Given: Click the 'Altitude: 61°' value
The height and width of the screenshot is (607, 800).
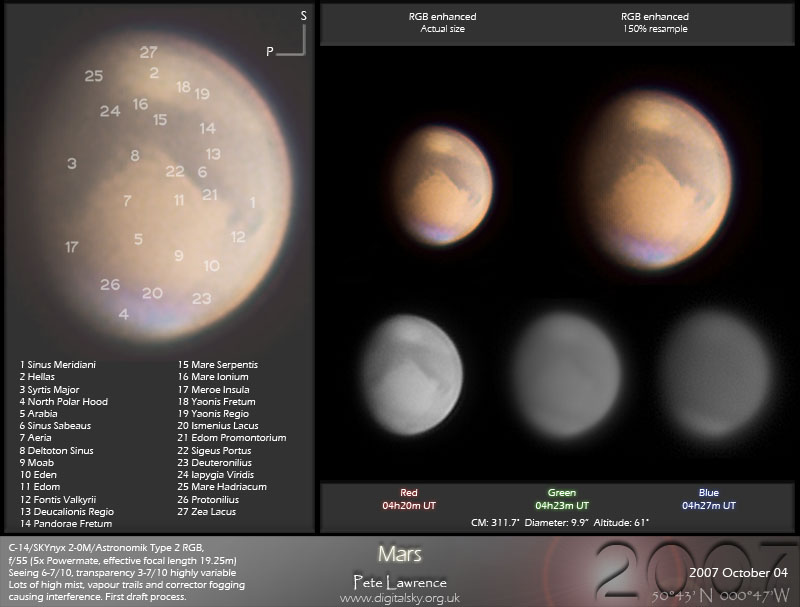Looking at the screenshot, I should pyautogui.click(x=621, y=522).
